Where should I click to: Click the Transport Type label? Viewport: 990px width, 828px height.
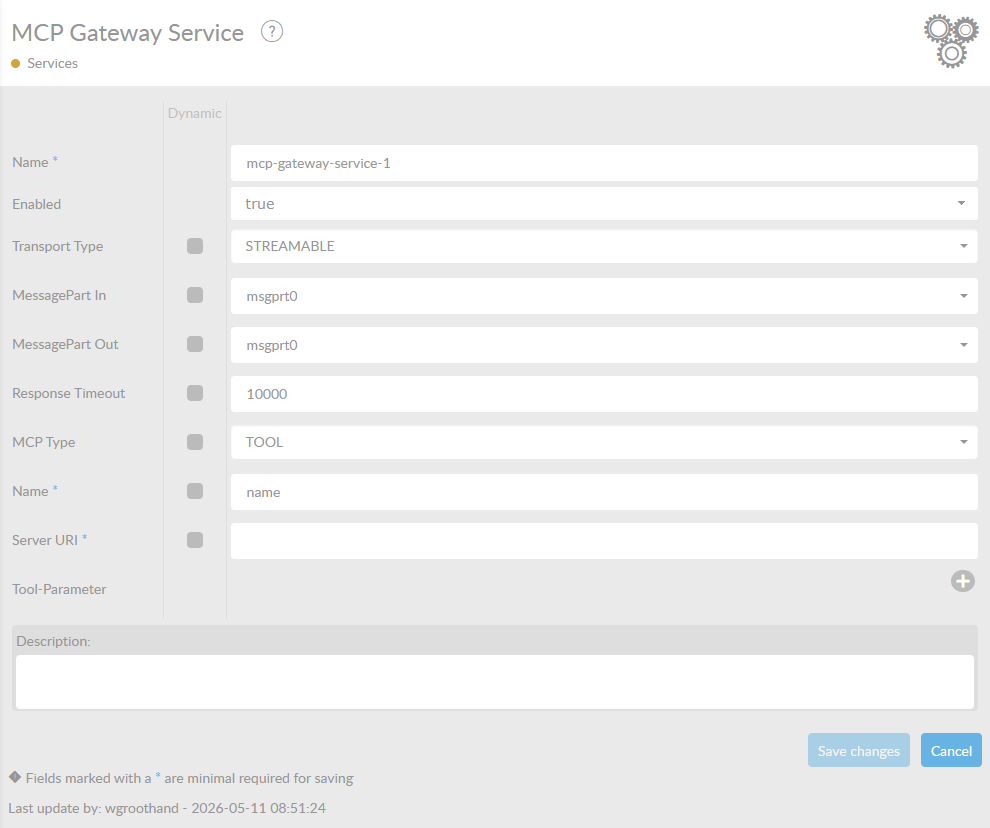click(x=57, y=246)
